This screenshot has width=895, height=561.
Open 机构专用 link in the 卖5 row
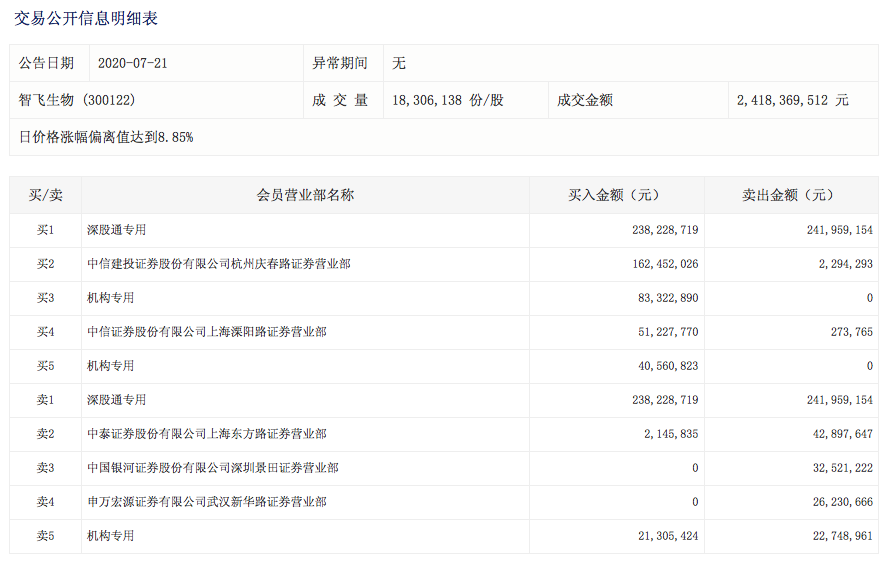pyautogui.click(x=110, y=536)
